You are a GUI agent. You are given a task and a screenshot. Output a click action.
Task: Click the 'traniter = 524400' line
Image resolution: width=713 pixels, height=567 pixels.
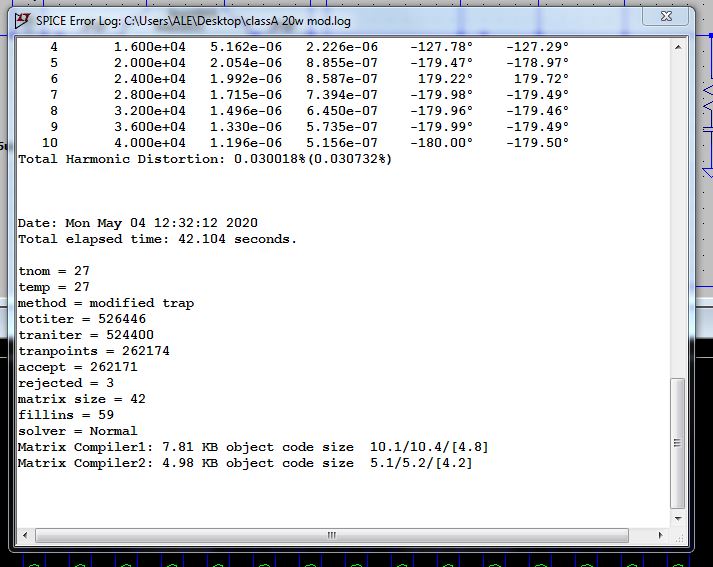pos(86,335)
